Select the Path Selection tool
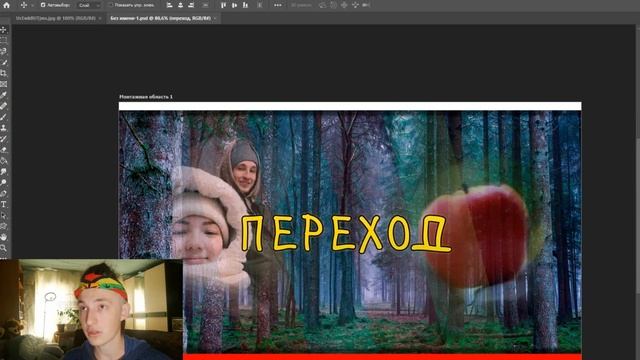The image size is (640, 360). [x=4, y=215]
